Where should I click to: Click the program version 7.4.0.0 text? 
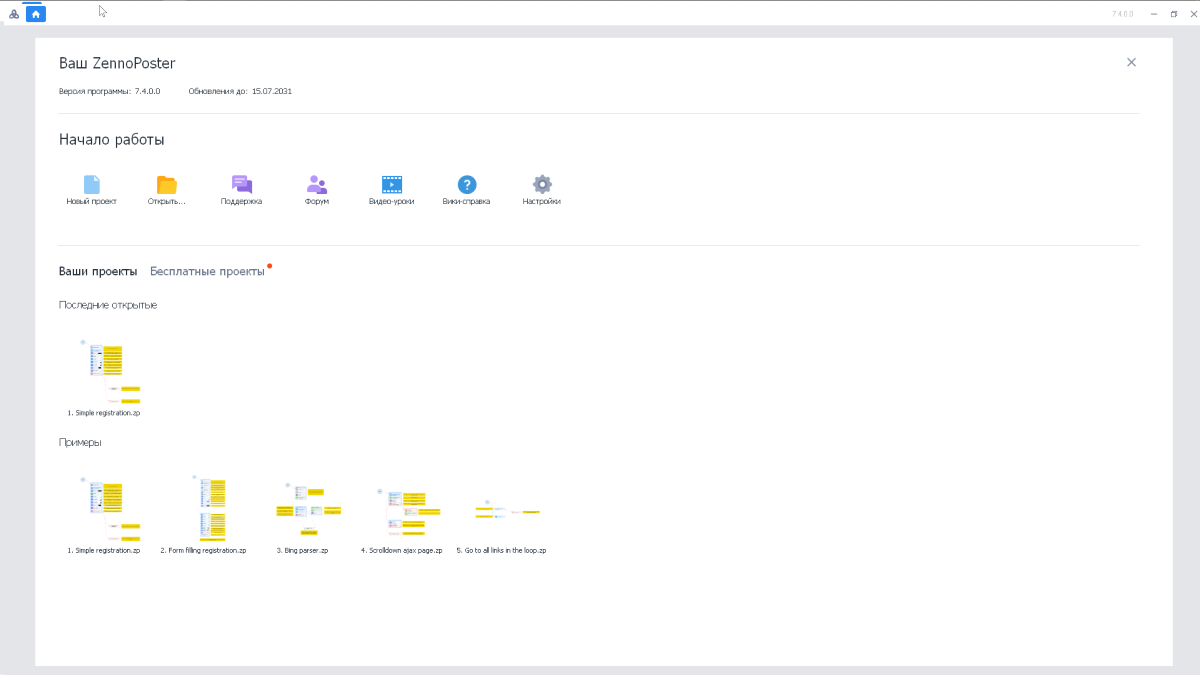[x=148, y=91]
